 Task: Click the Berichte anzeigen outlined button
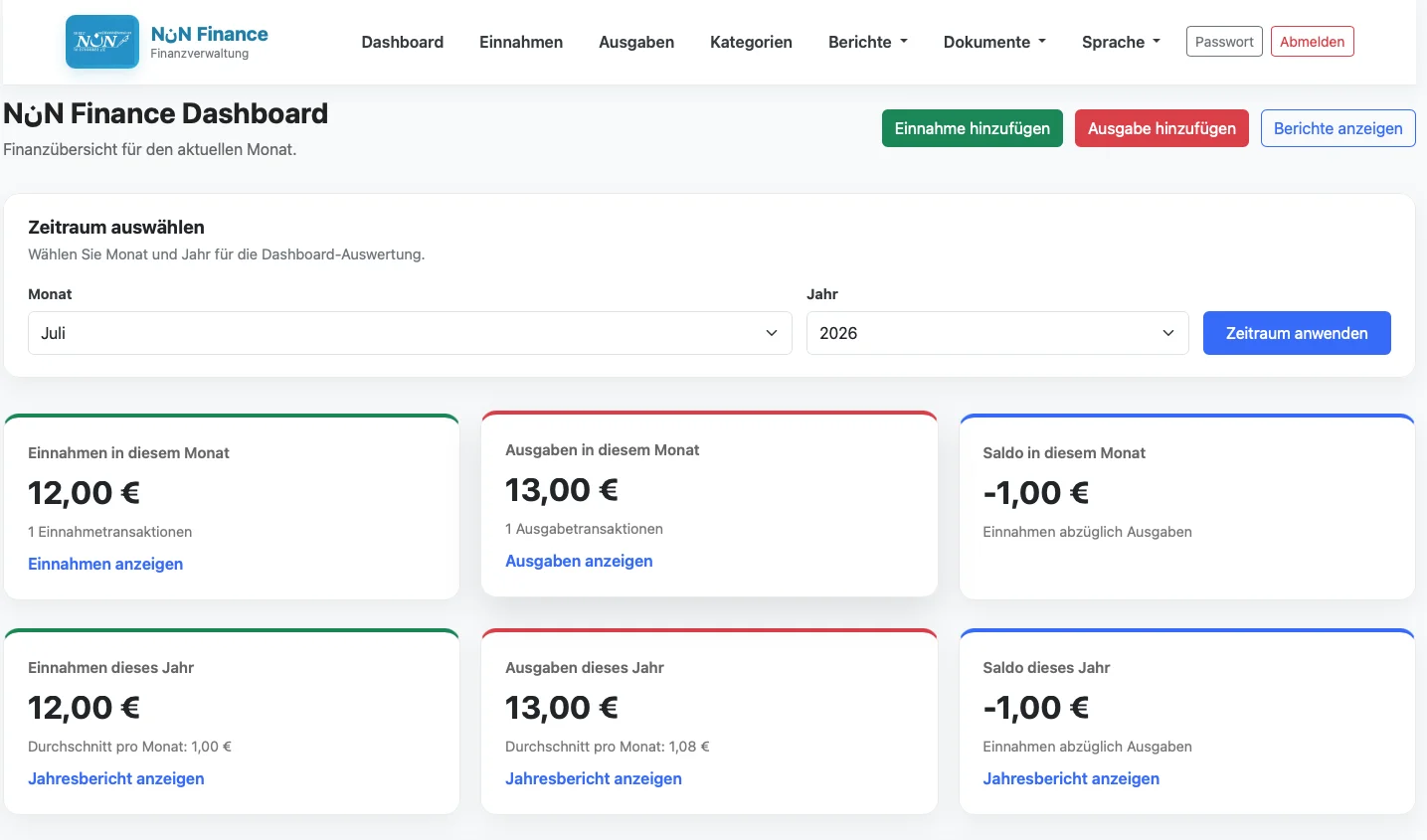[1338, 128]
